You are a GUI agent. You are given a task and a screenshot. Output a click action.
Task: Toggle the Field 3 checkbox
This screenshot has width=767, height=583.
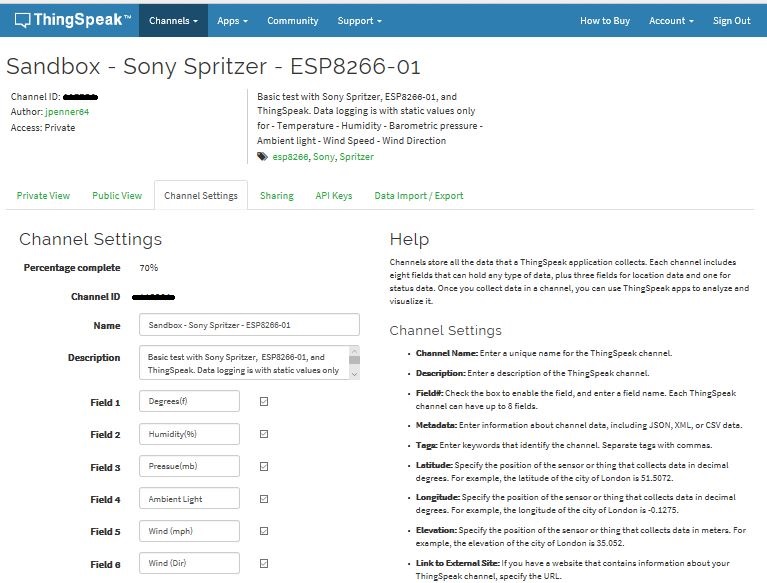tap(264, 466)
